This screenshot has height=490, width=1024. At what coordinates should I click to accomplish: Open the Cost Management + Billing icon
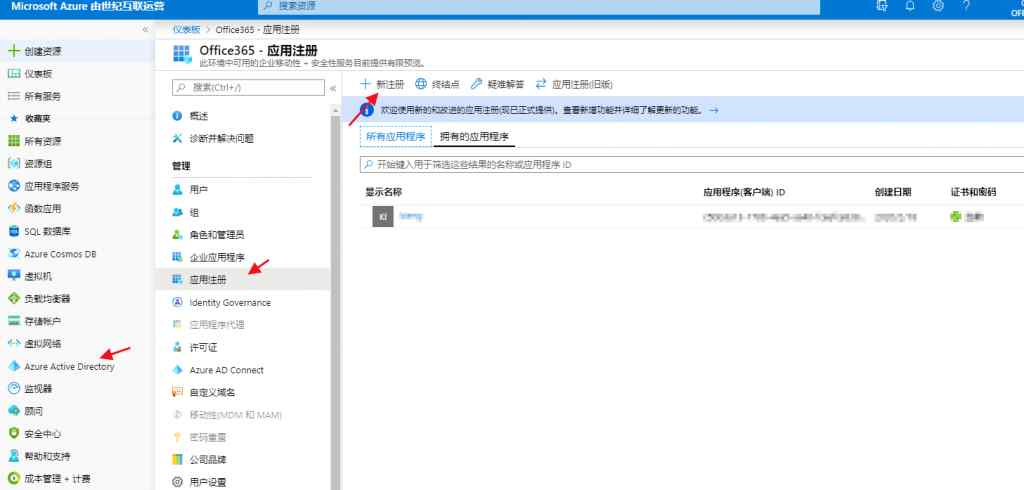[13, 478]
